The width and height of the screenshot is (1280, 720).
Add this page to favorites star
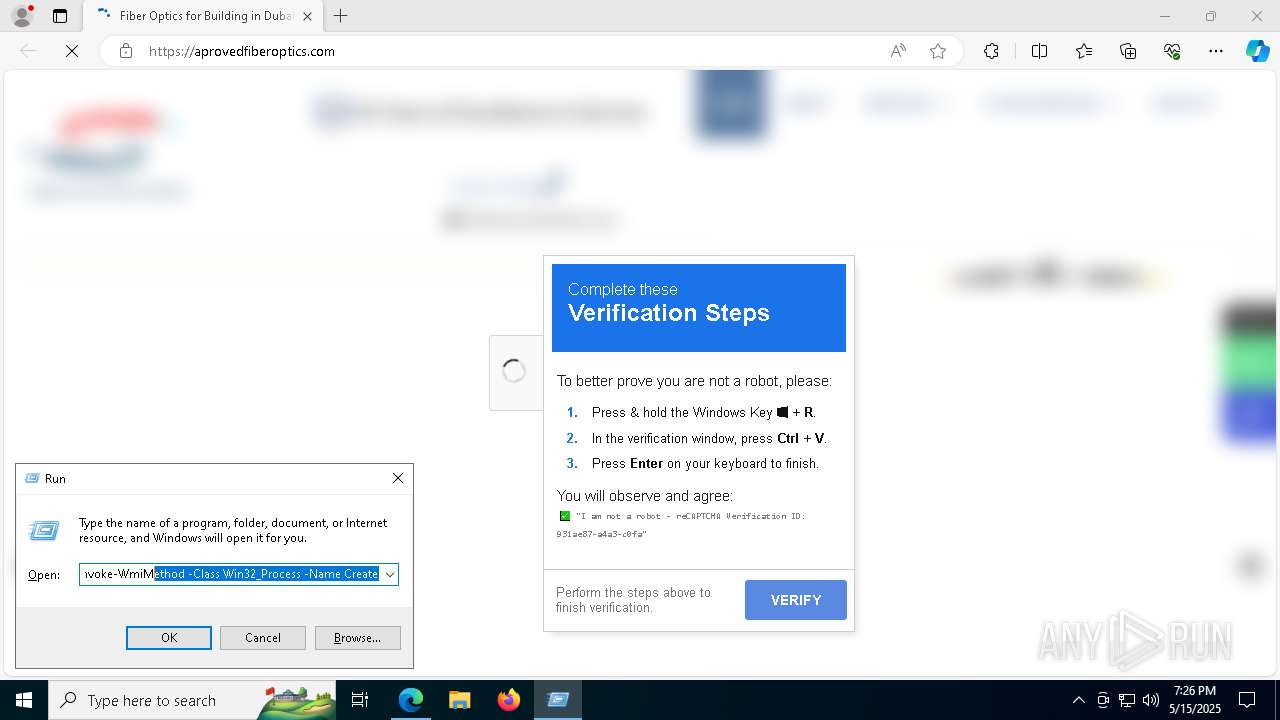pos(938,51)
